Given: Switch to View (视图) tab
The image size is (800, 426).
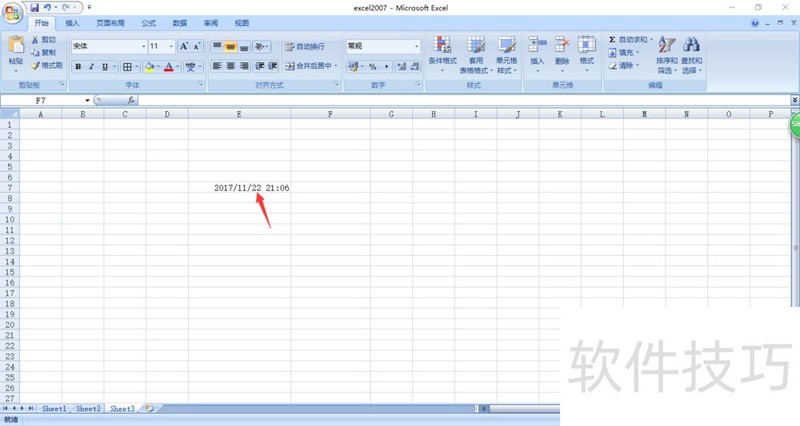Looking at the screenshot, I should click(242, 23).
